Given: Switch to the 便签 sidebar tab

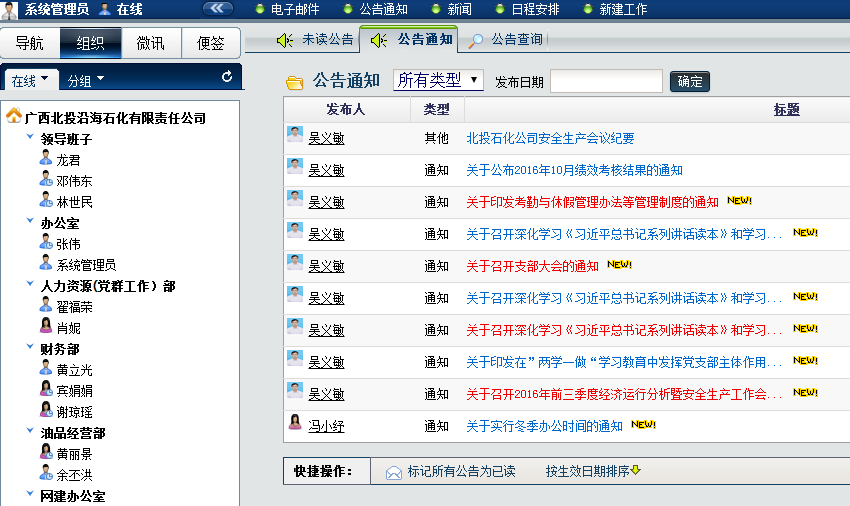Looking at the screenshot, I should tap(210, 43).
